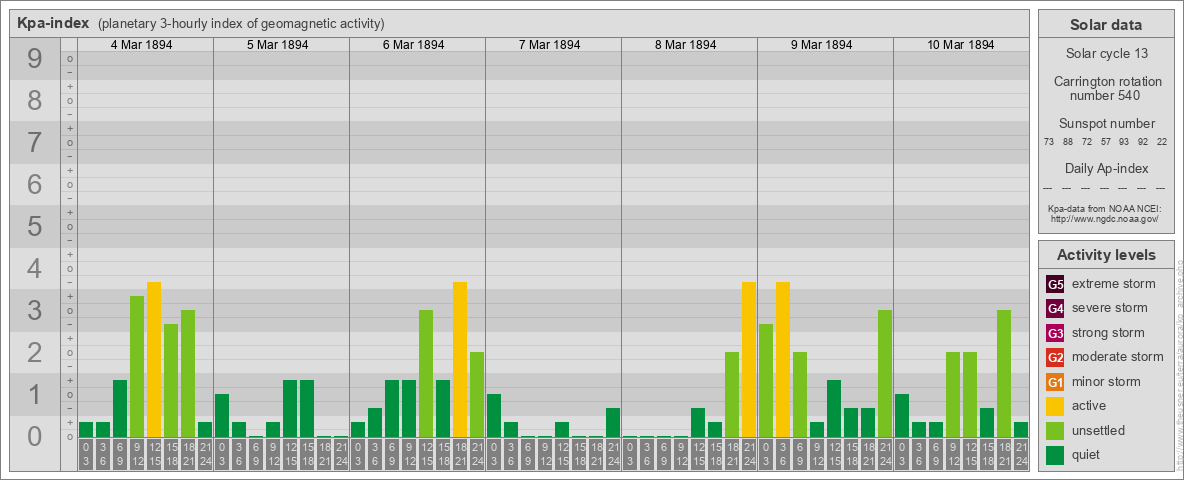Click the Kp scale number 5
Image resolution: width=1184 pixels, height=480 pixels.
coord(35,226)
